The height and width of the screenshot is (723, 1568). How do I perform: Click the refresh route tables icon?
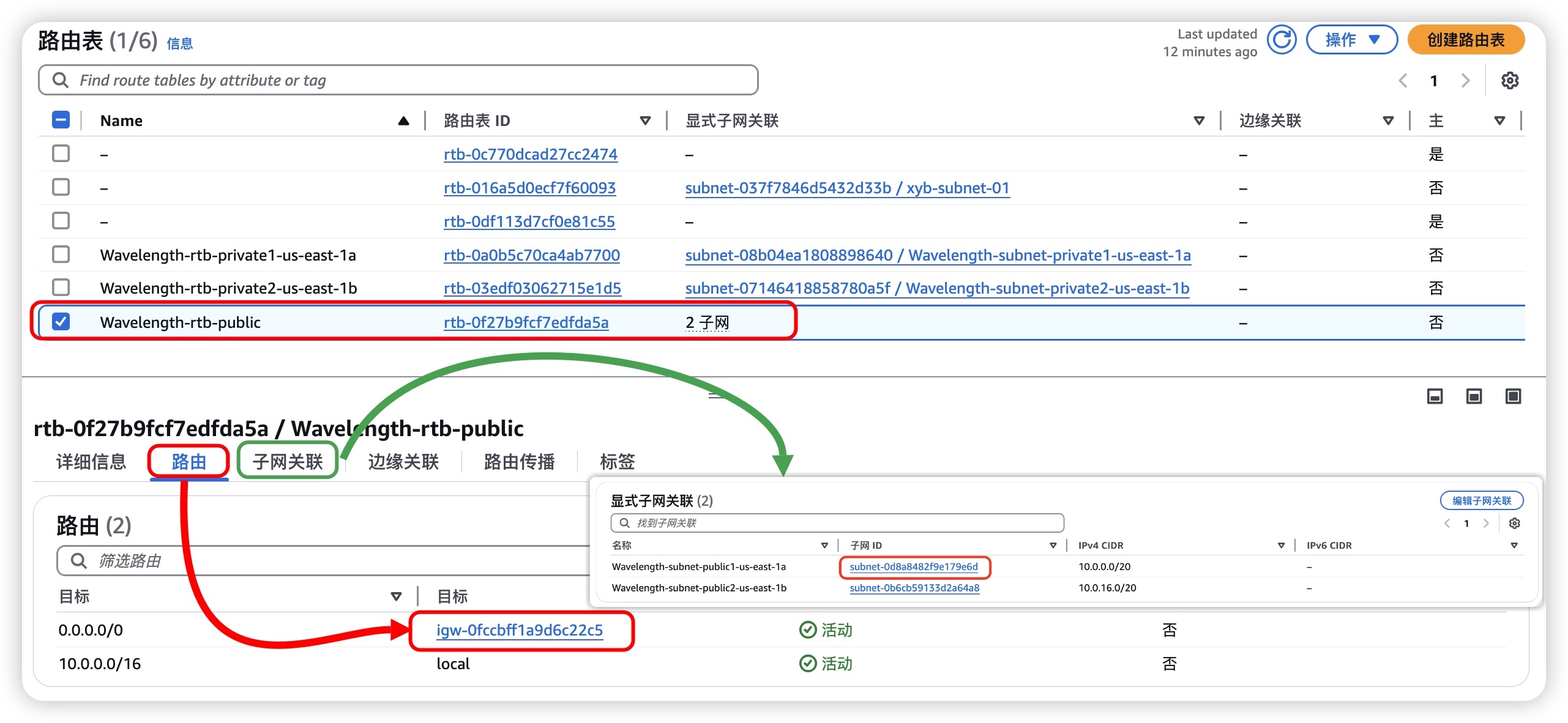click(1281, 40)
